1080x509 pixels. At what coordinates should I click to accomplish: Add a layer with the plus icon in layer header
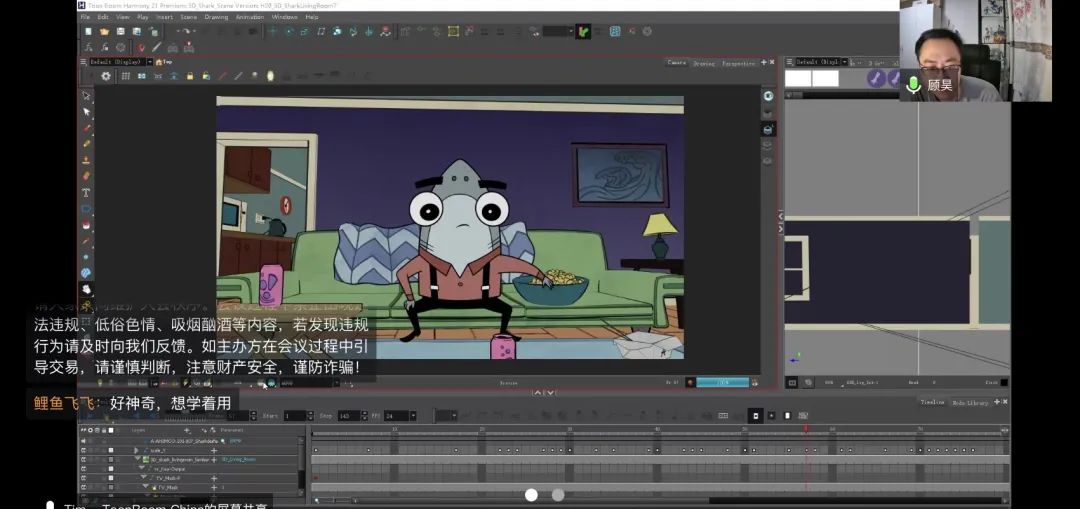(x=187, y=430)
